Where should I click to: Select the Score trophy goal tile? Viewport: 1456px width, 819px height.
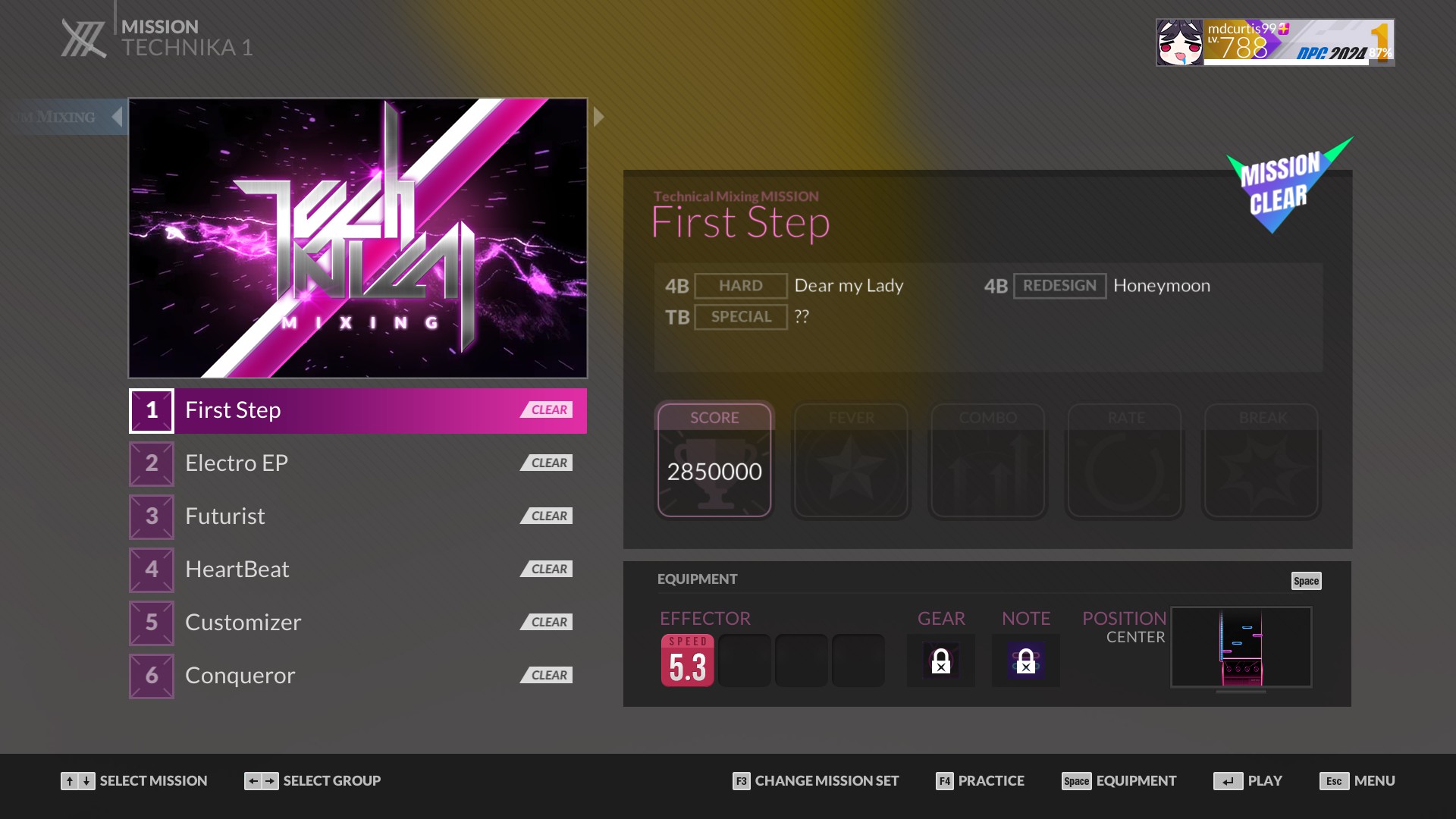[714, 460]
